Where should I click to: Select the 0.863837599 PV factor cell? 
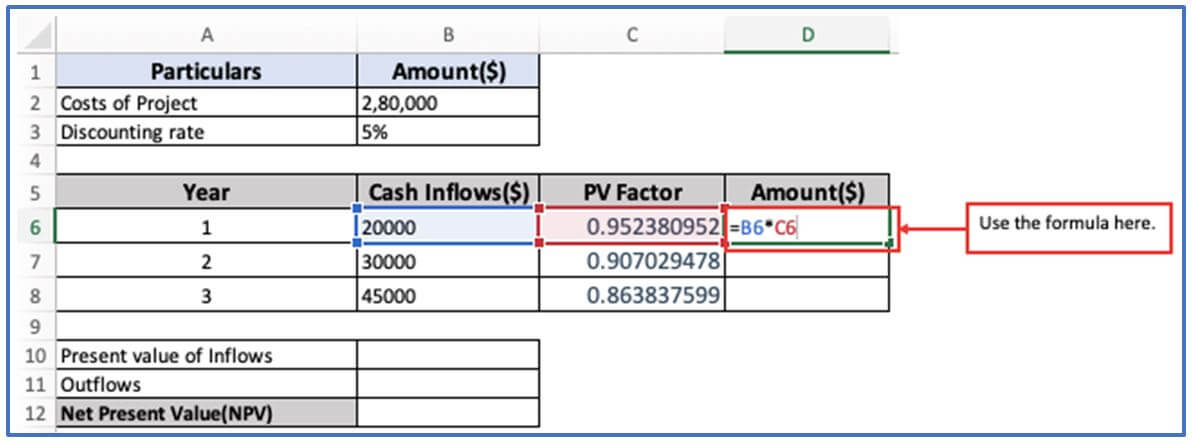pos(632,295)
